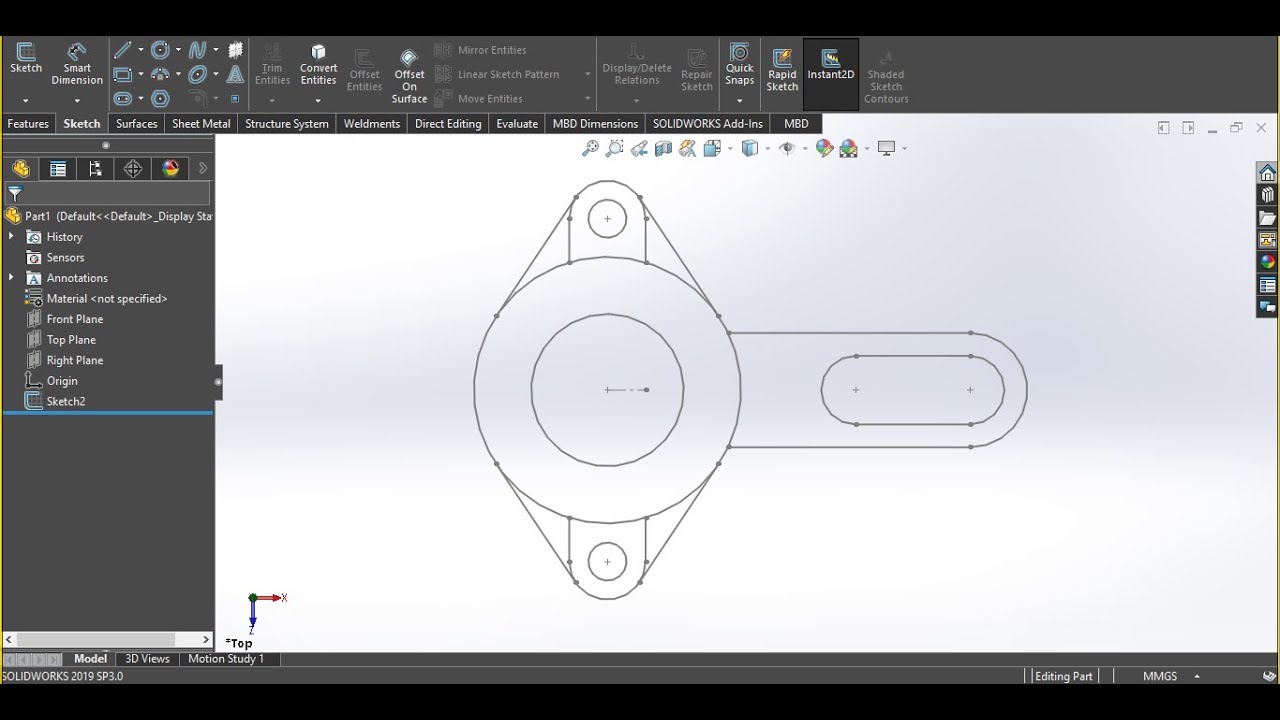
Task: Select the Polygon sketch tool
Action: (x=160, y=98)
